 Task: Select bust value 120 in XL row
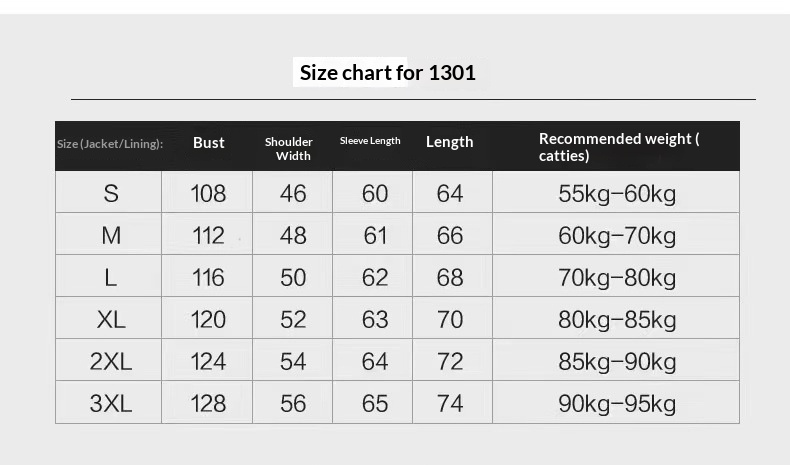pyautogui.click(x=208, y=320)
